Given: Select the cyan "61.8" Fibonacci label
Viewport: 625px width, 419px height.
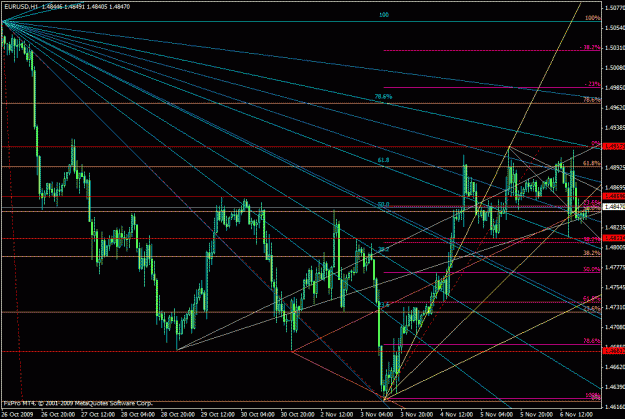Looking at the screenshot, I should click(x=383, y=160).
